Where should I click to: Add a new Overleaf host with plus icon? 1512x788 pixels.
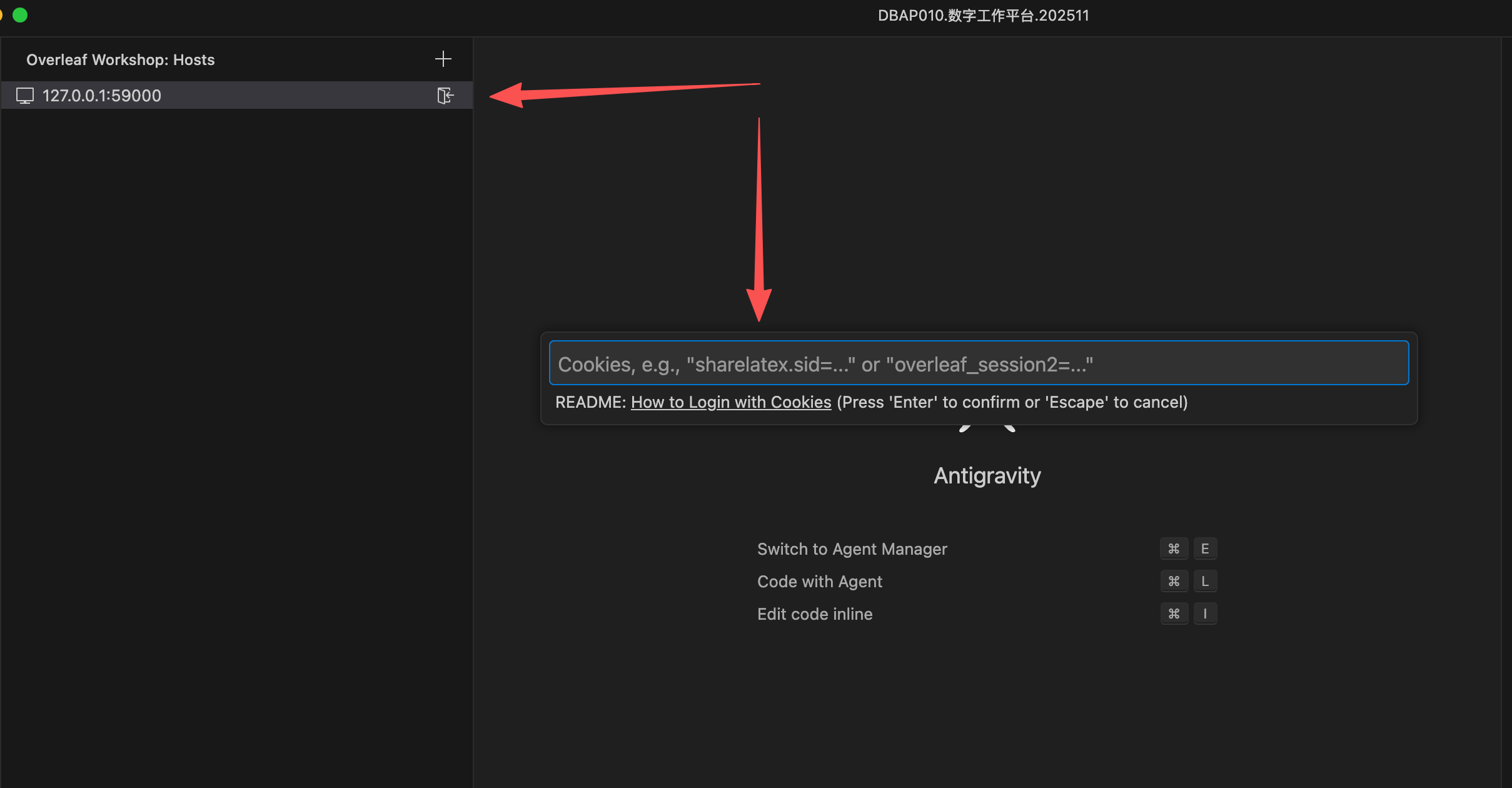pyautogui.click(x=443, y=59)
